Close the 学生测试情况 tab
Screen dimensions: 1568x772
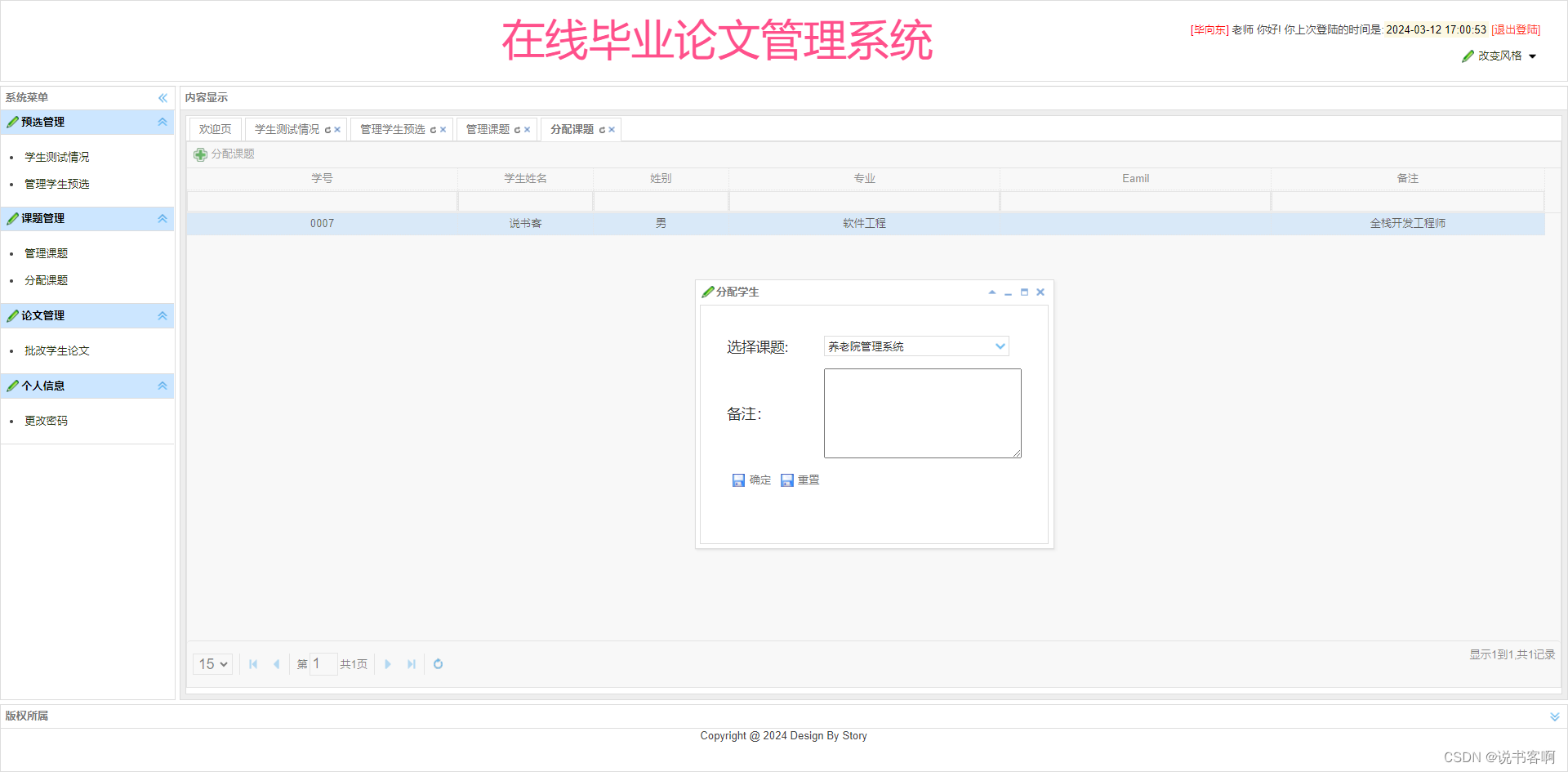point(337,130)
